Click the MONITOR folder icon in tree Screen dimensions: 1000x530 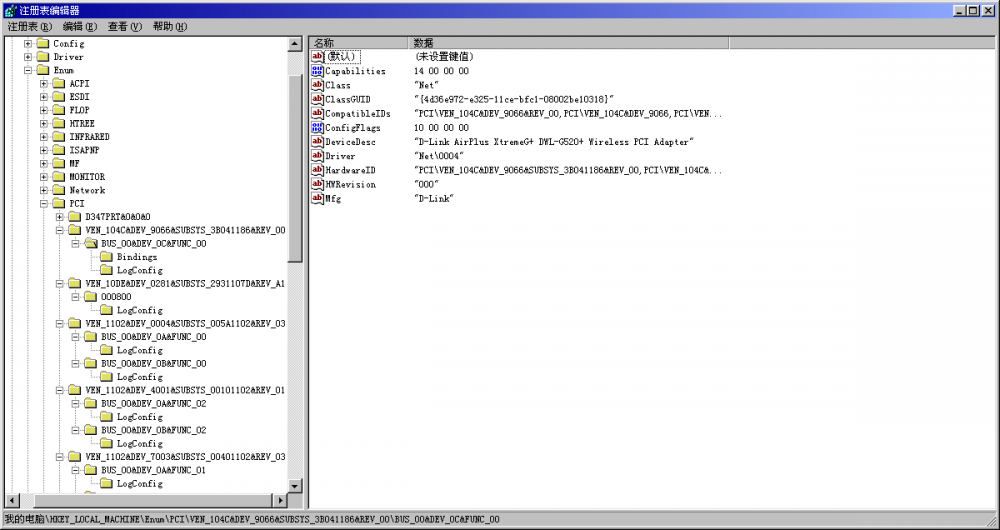pyautogui.click(x=59, y=177)
